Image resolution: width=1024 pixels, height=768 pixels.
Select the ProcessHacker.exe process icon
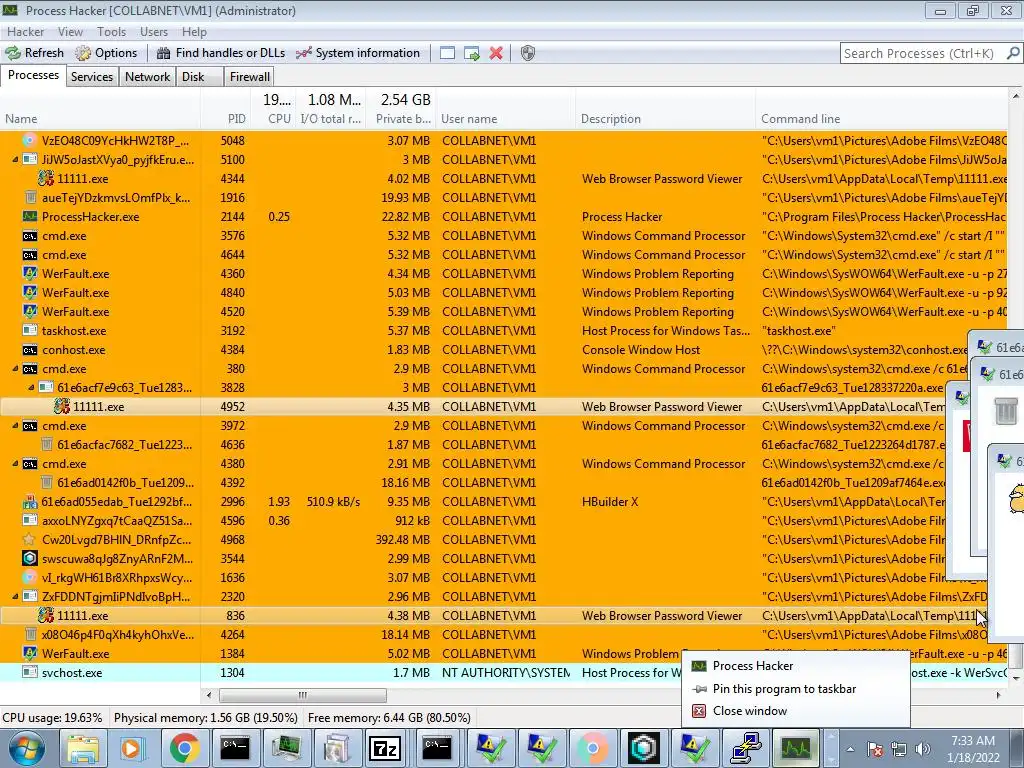29,216
